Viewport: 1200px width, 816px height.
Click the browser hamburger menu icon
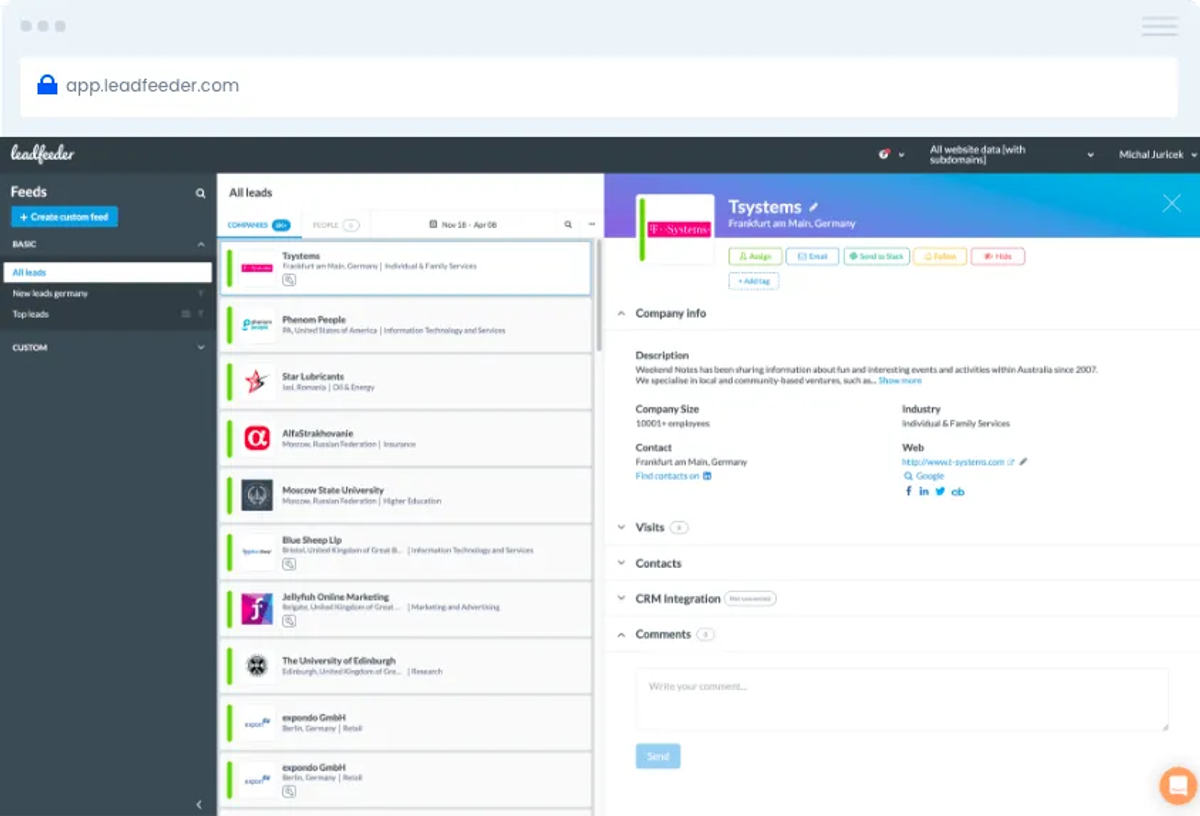(1160, 26)
